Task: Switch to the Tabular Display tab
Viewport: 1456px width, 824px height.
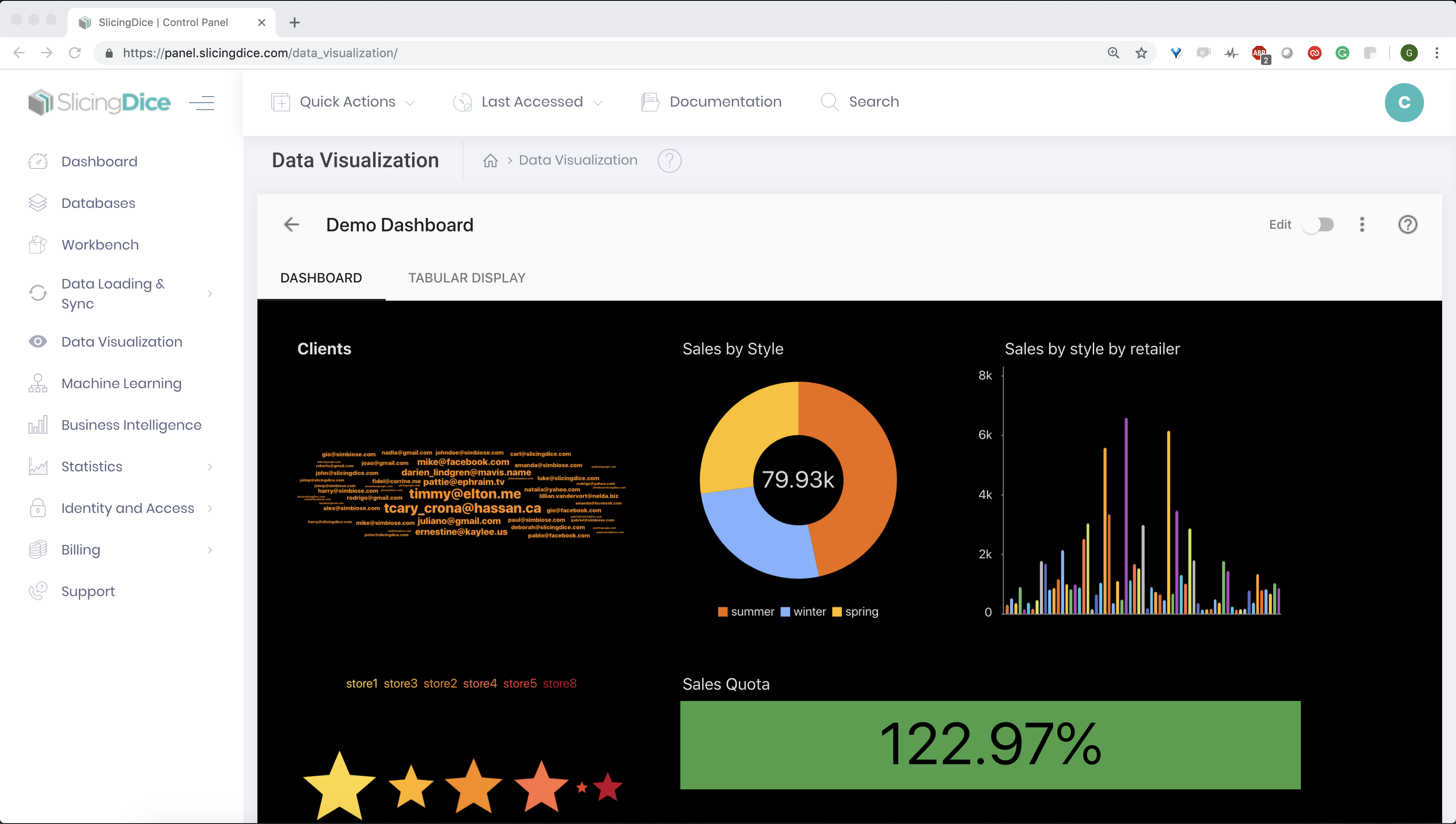Action: pos(466,278)
